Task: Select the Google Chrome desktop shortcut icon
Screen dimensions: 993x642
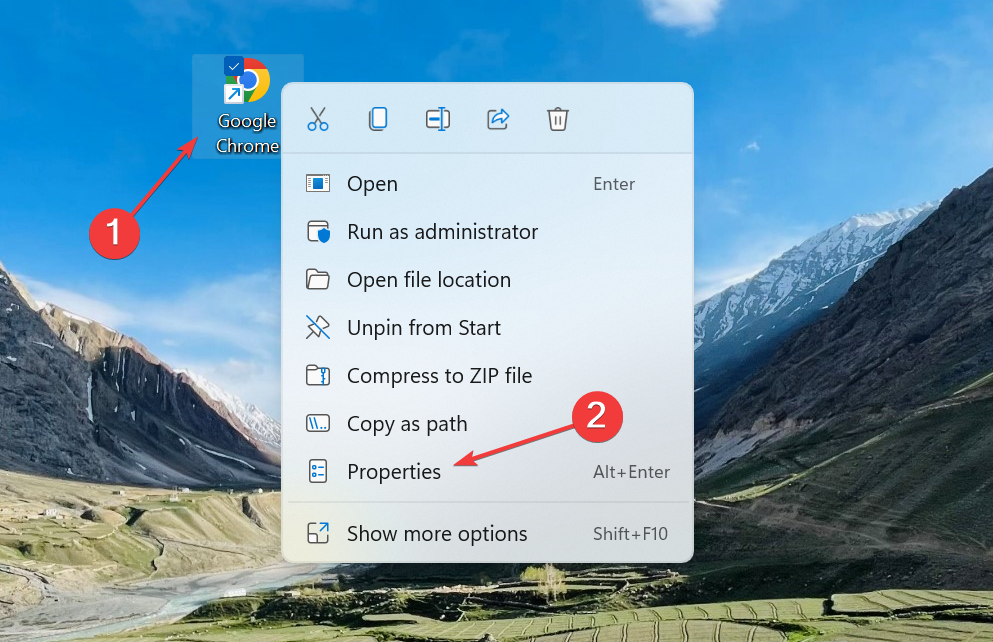Action: [x=248, y=81]
